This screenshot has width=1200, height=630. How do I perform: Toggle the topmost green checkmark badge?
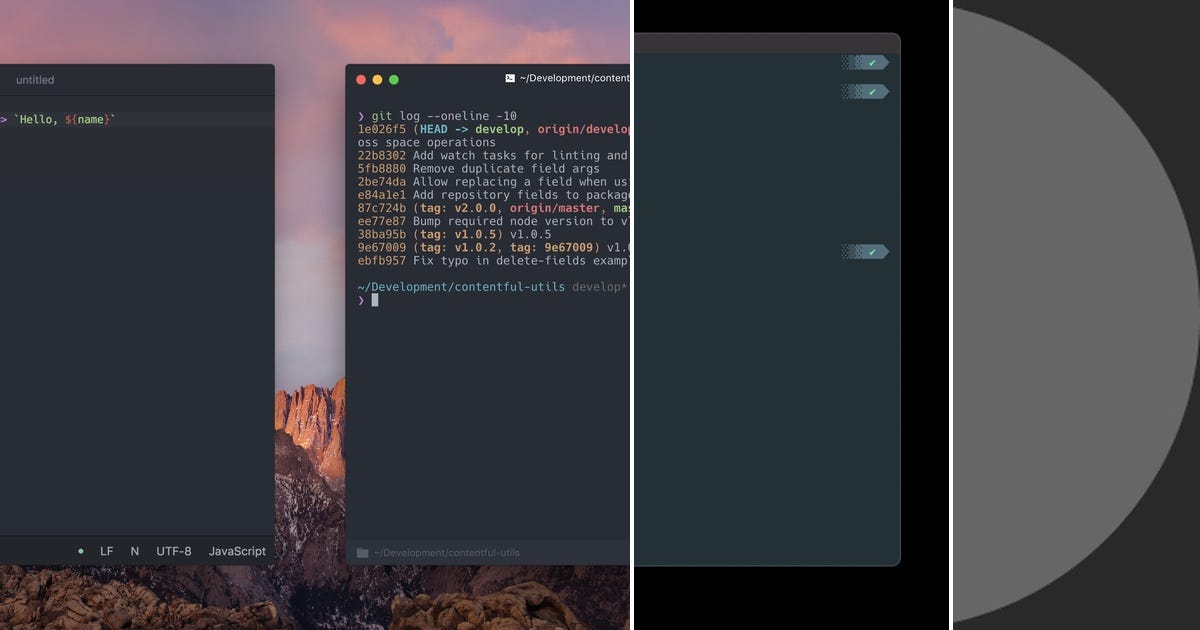click(866, 62)
